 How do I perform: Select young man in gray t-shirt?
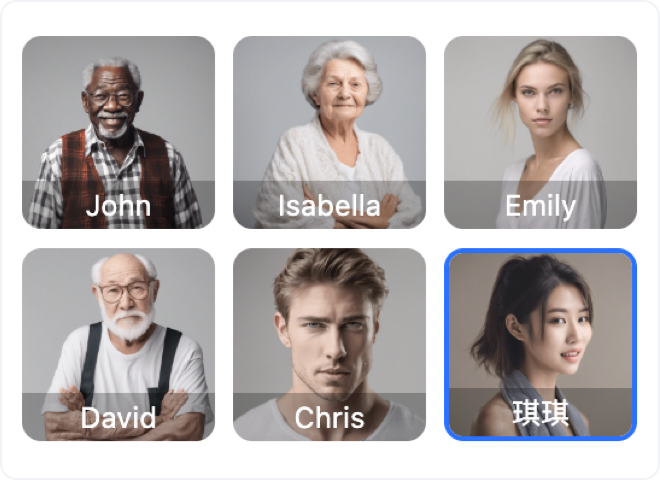pyautogui.click(x=330, y=344)
